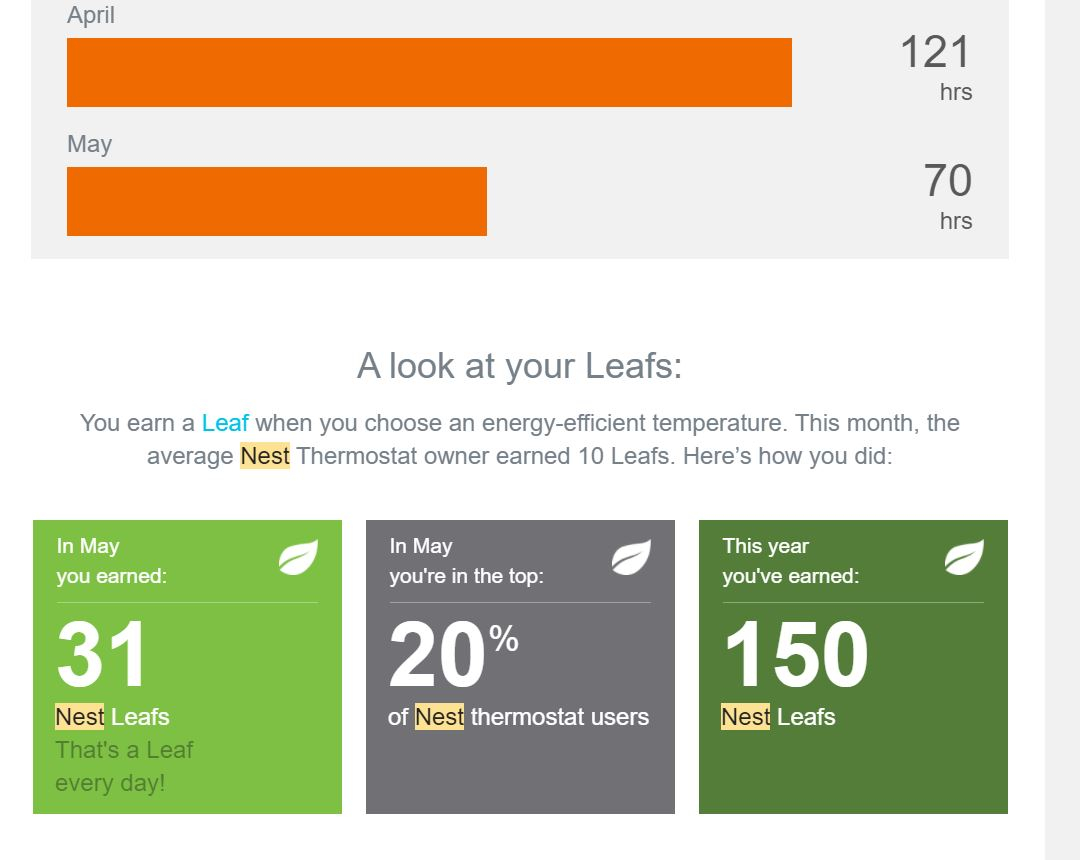Click the 'A look at your Leafs' heading
Image resolution: width=1080 pixels, height=860 pixels.
[x=519, y=366]
